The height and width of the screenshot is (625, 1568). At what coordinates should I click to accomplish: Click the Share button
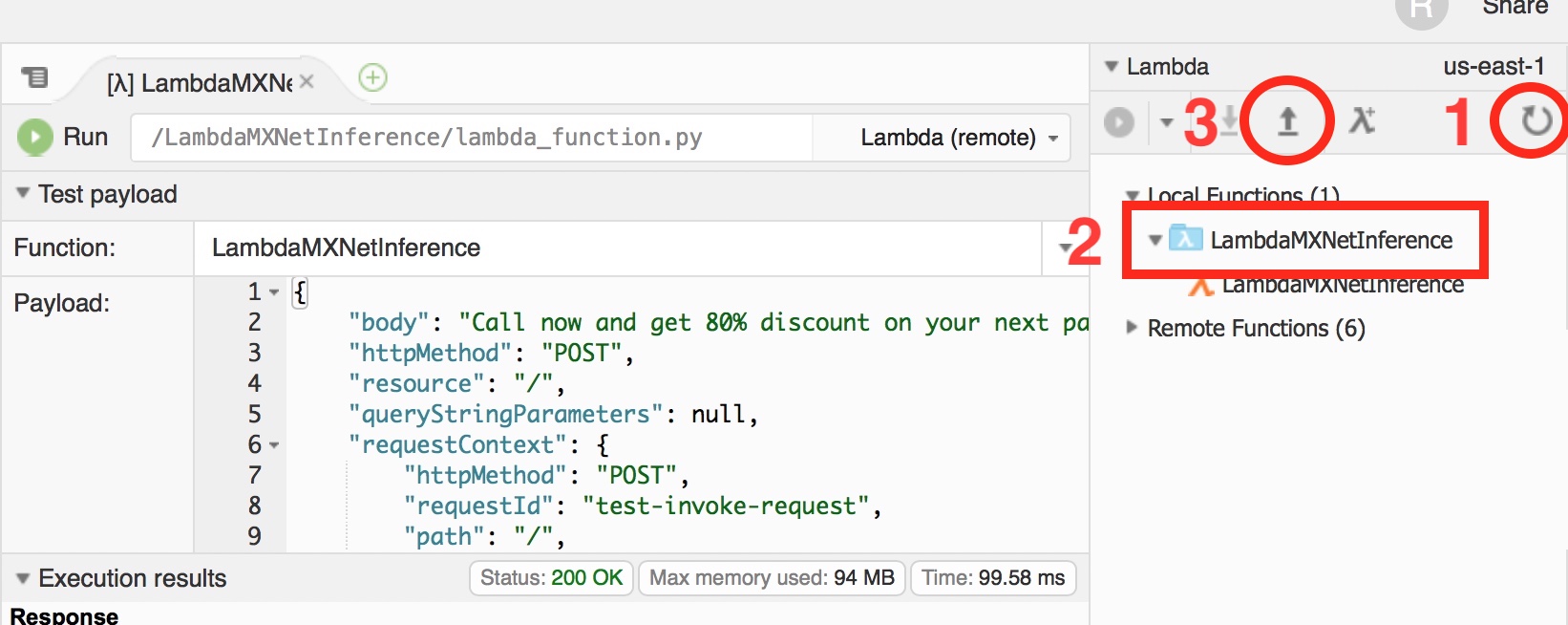click(1515, 8)
